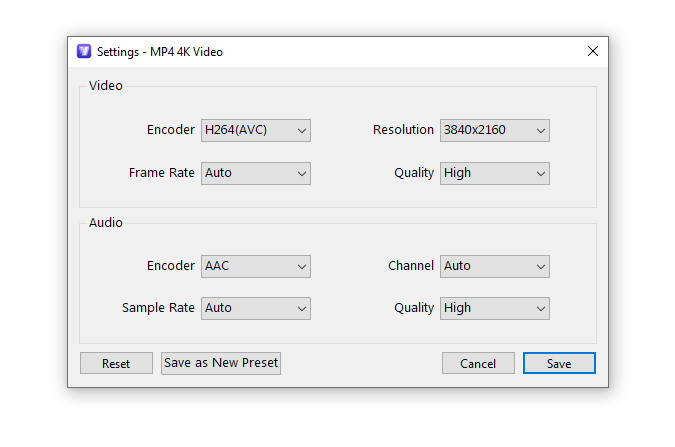Open the Frame Rate dropdown

256,174
